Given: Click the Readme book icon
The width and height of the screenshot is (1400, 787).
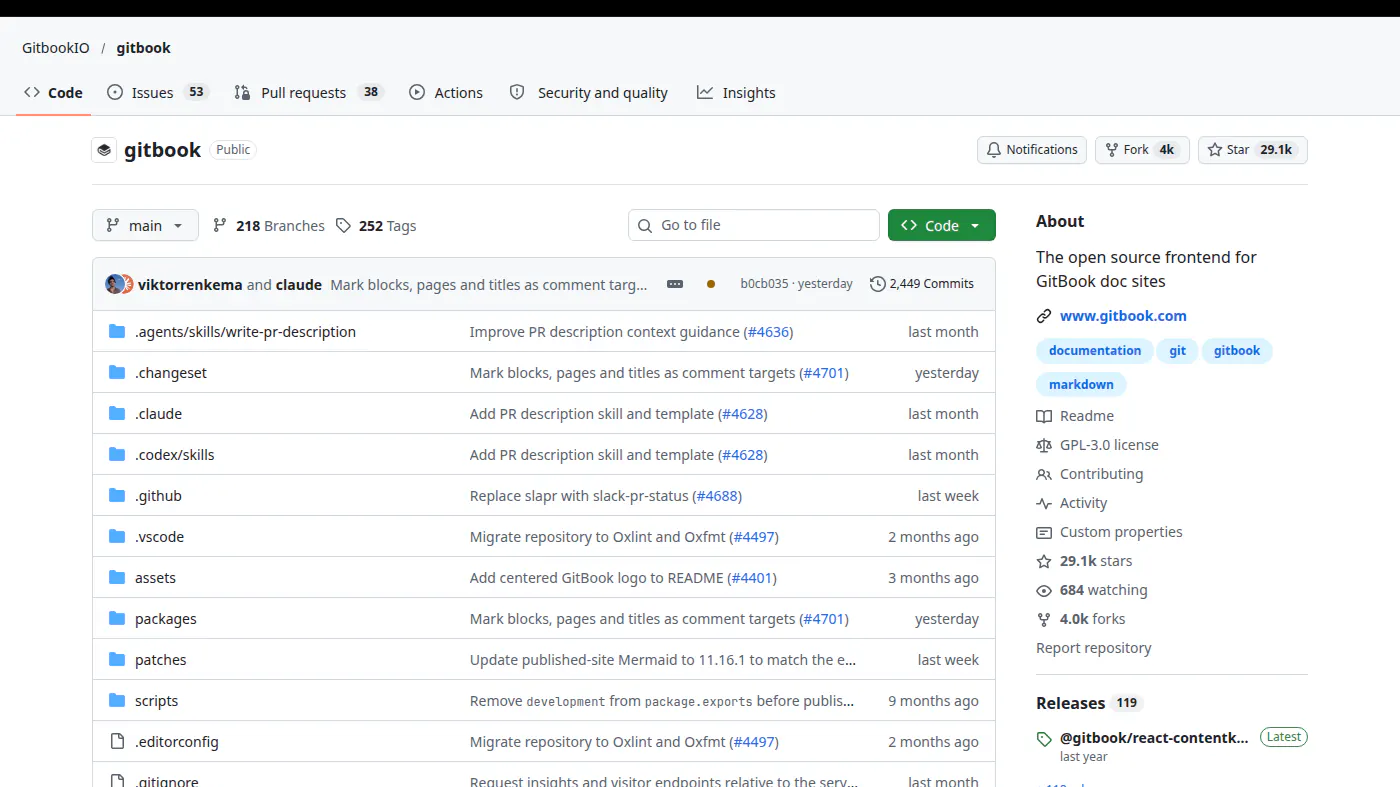Looking at the screenshot, I should click(1044, 416).
